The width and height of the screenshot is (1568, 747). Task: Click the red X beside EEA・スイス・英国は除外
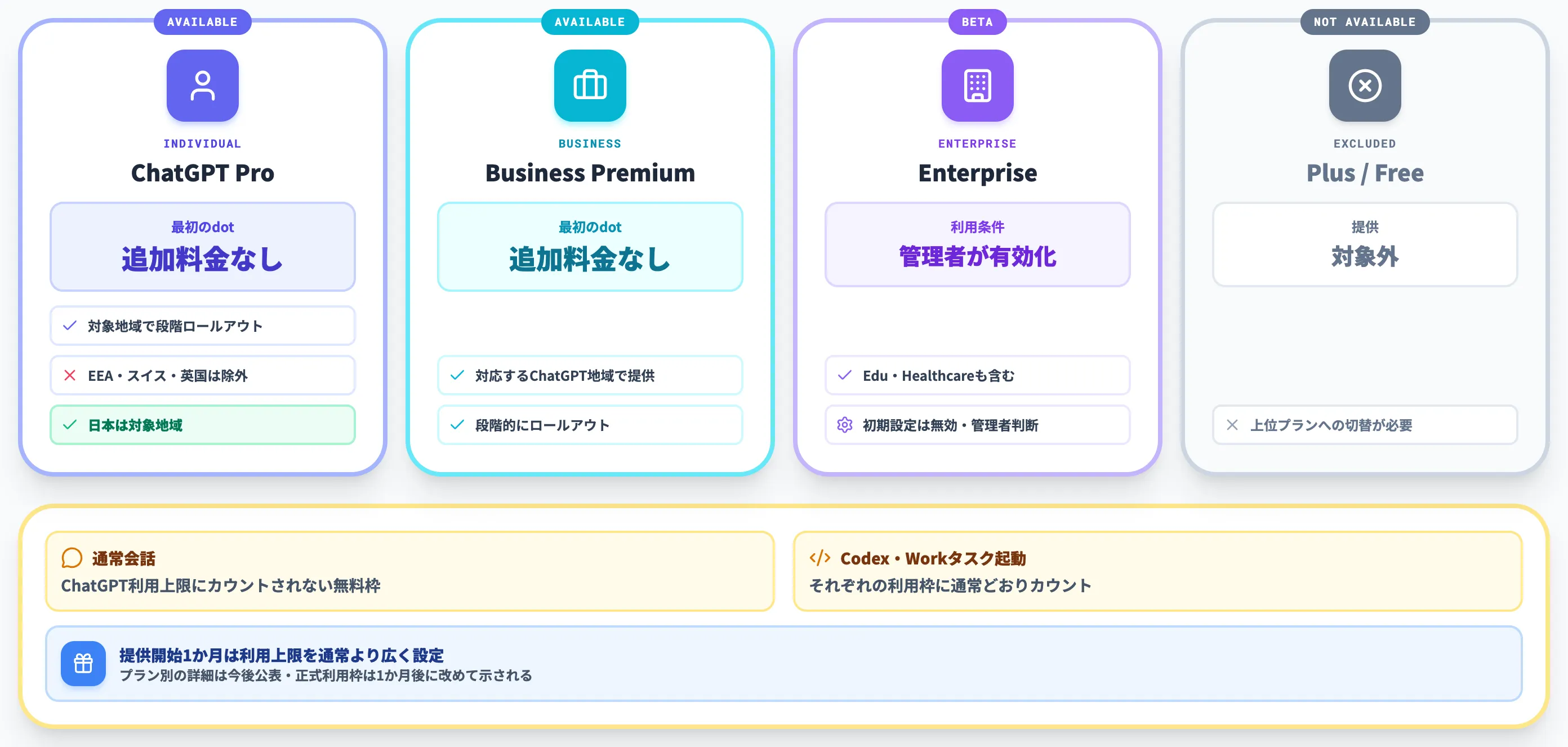pyautogui.click(x=70, y=376)
